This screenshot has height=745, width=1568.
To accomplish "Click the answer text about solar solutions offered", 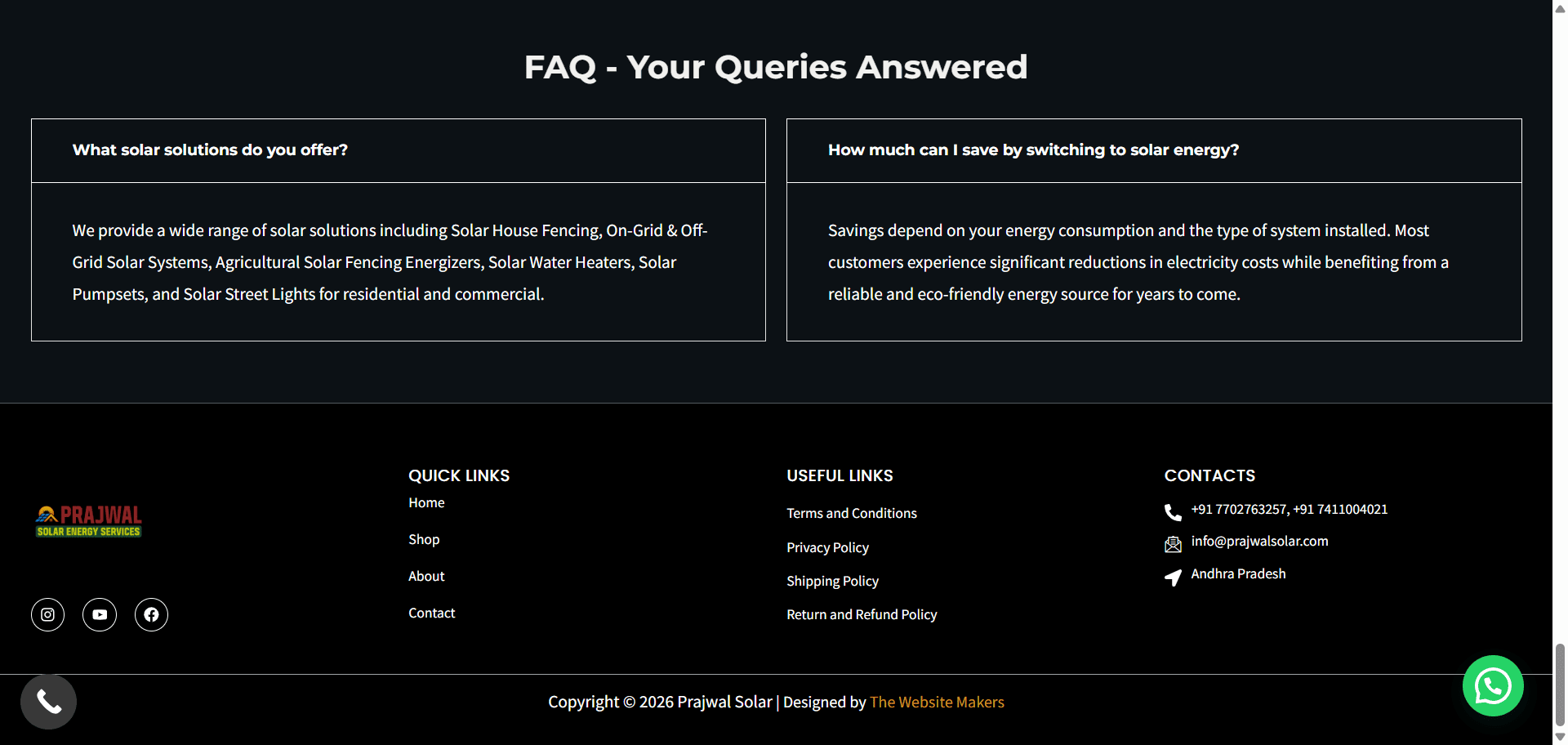I will coord(390,262).
